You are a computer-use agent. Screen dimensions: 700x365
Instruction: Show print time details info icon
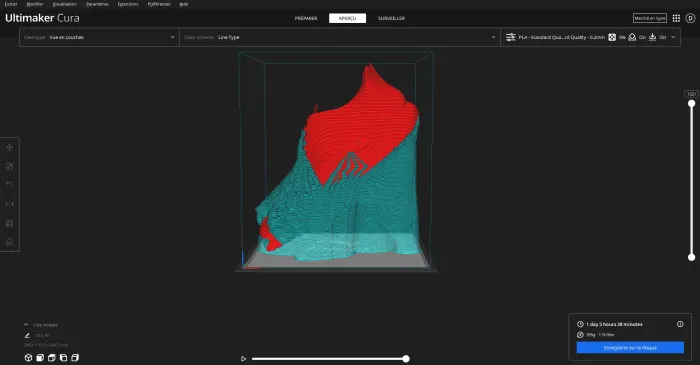coord(680,324)
